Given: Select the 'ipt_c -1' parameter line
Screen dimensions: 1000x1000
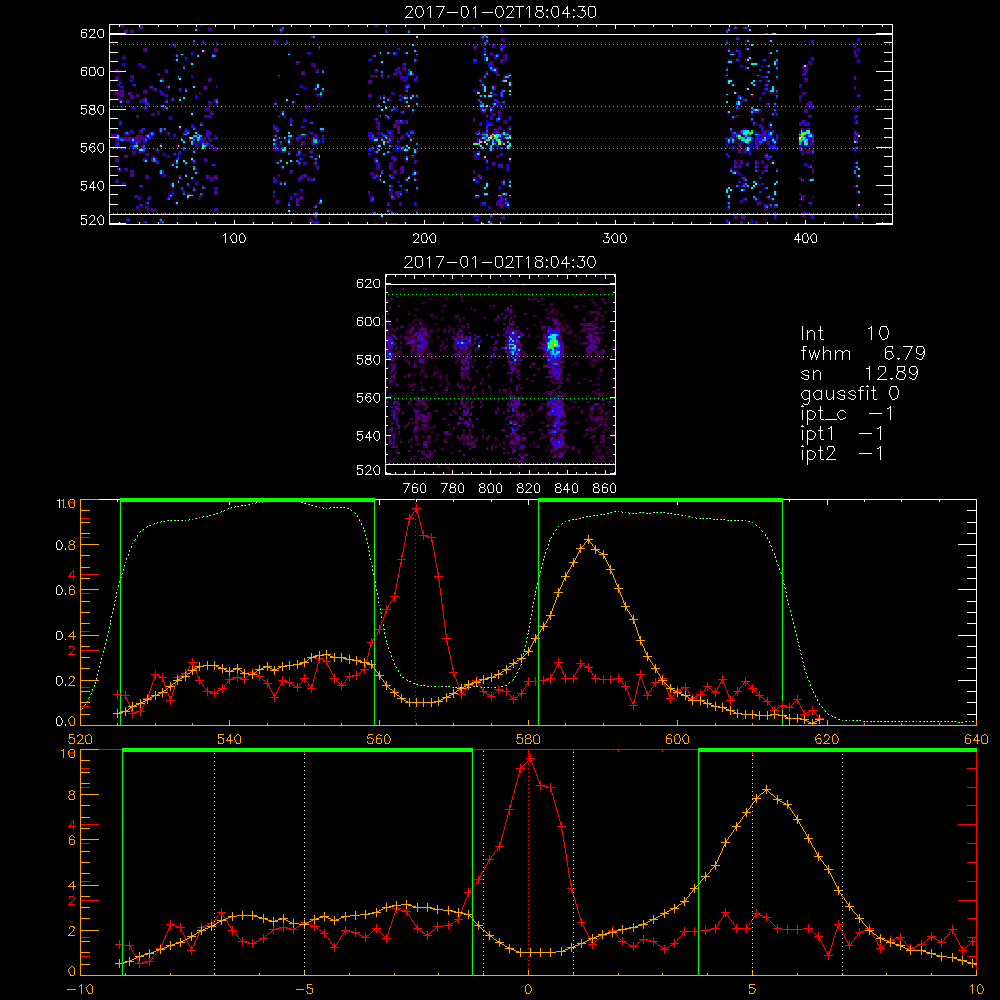Looking at the screenshot, I should (x=847, y=414).
